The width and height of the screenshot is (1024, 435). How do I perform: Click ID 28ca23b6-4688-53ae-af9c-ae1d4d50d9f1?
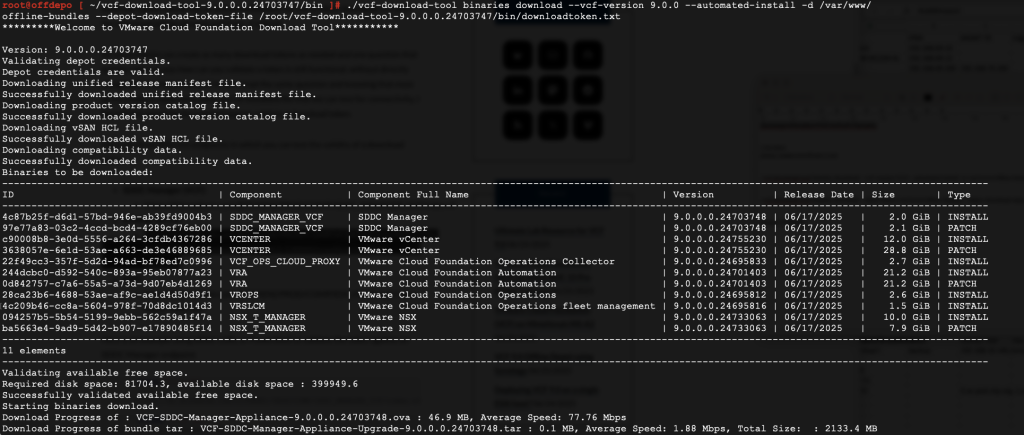[x=107, y=295]
